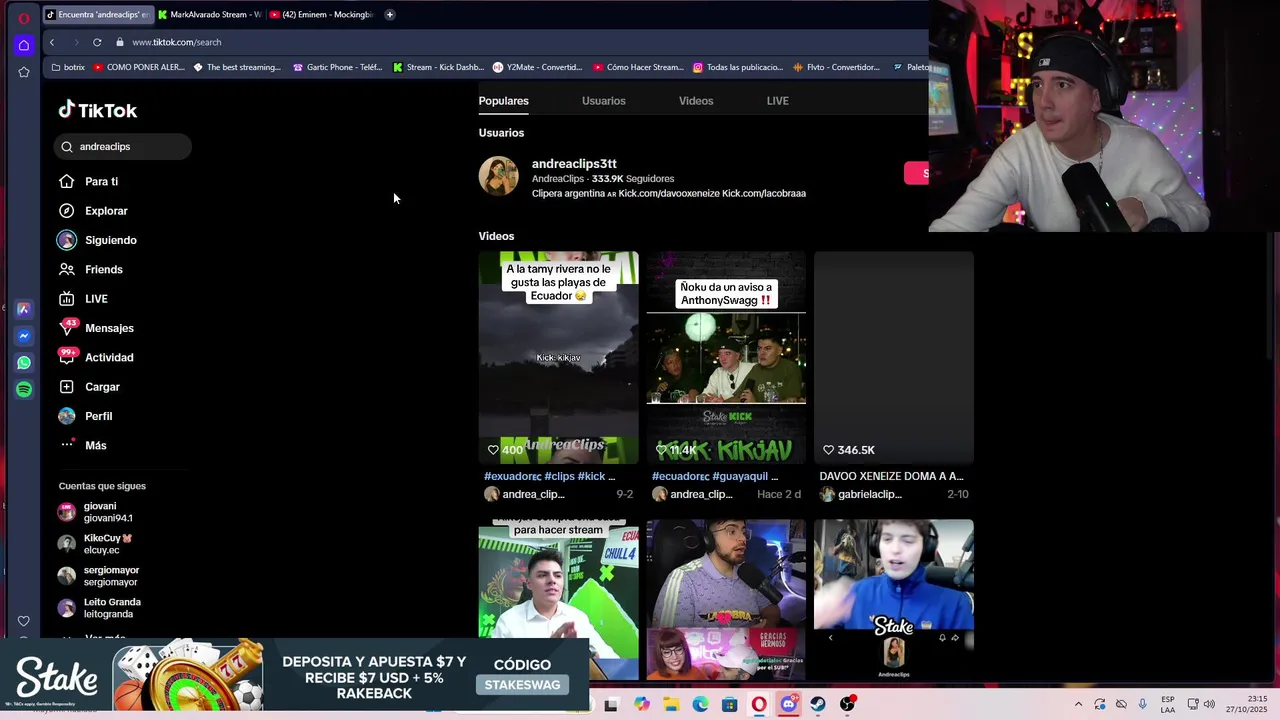Open Flvto Convertidor bookmark
Image resolution: width=1280 pixels, height=720 pixels.
click(836, 67)
